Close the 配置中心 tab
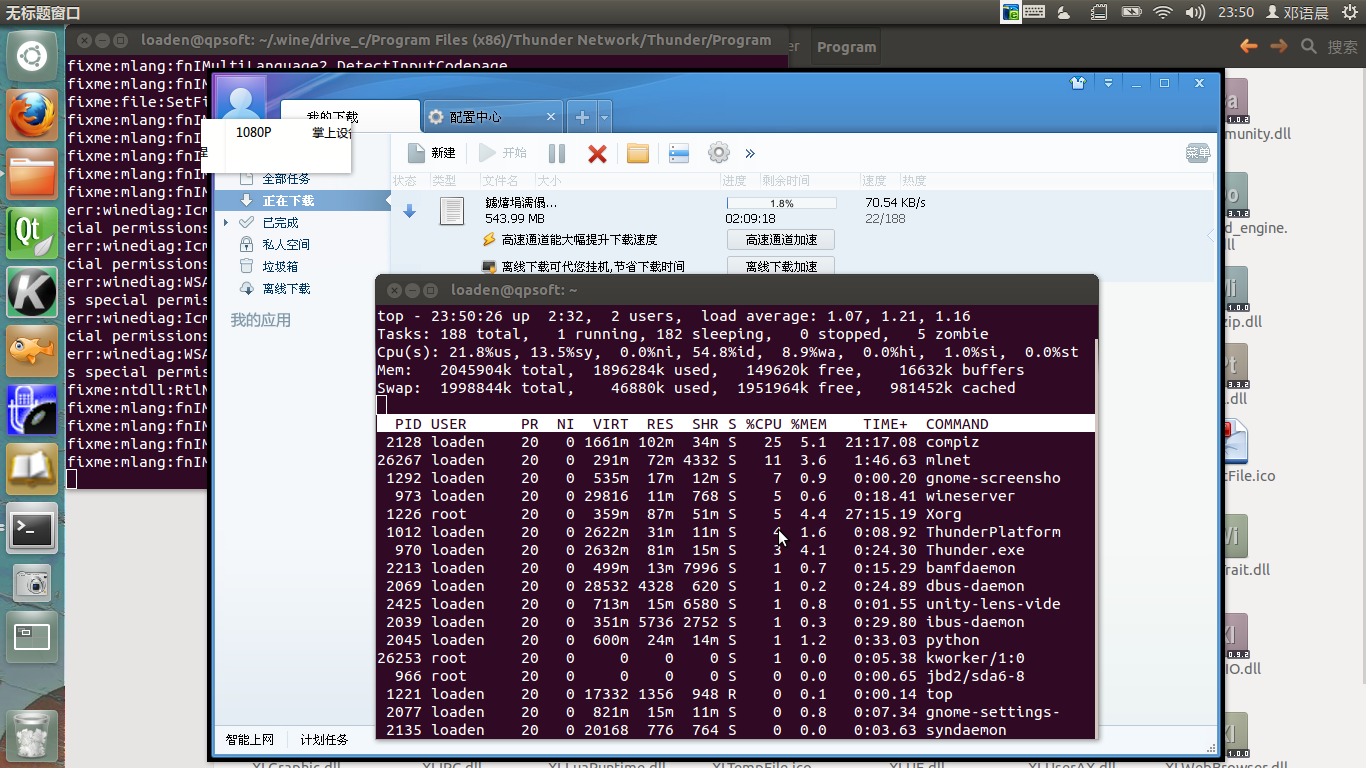 pos(551,117)
